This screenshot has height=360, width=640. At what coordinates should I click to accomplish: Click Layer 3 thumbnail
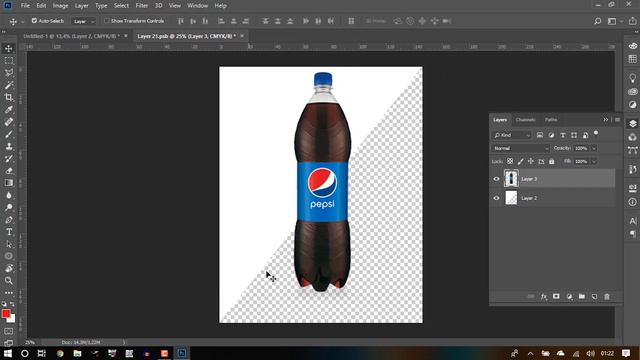[511, 179]
